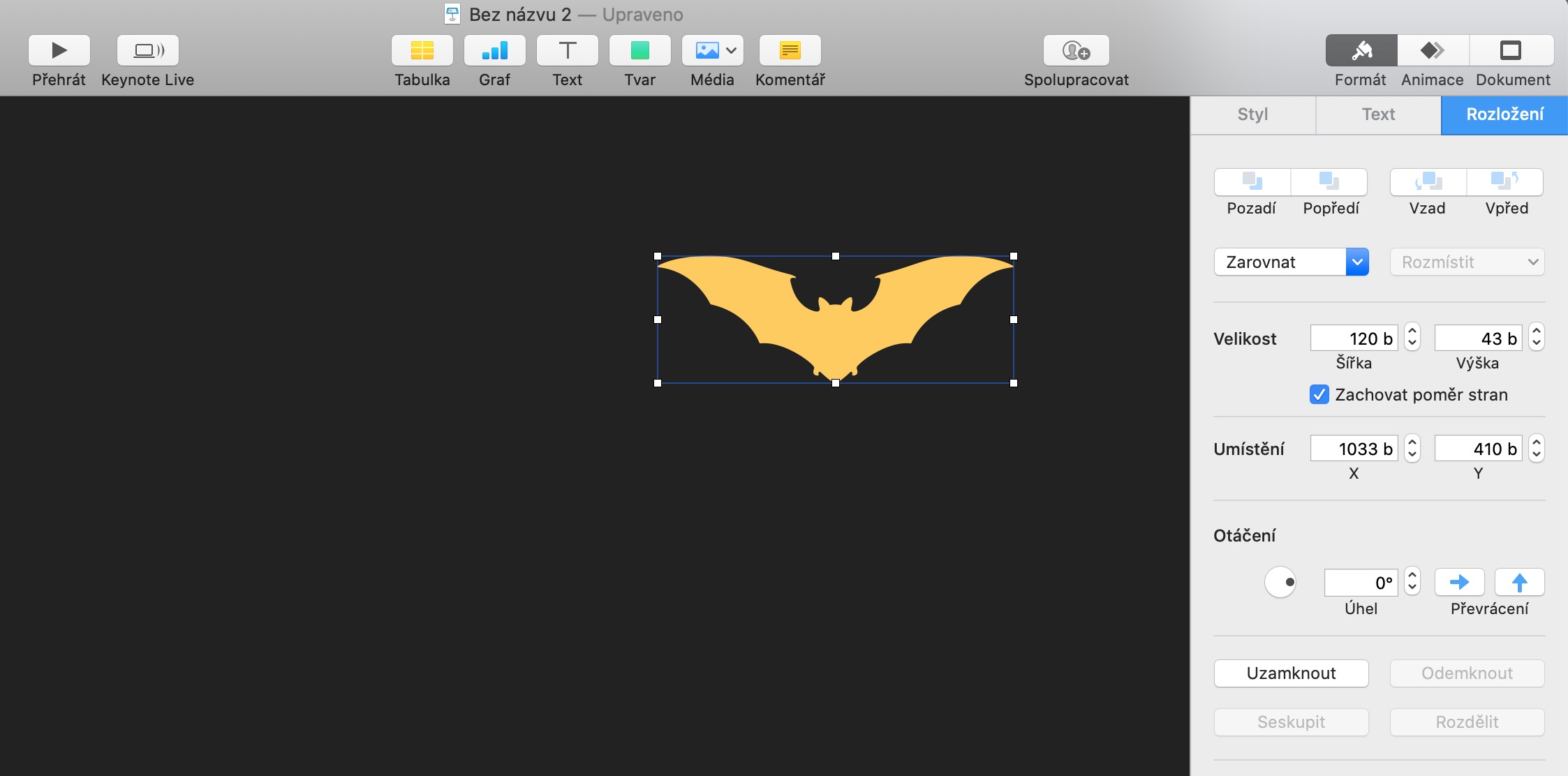This screenshot has height=776, width=1568.
Task: Expand the Rozmístit distribute dropdown
Action: pos(1467,262)
